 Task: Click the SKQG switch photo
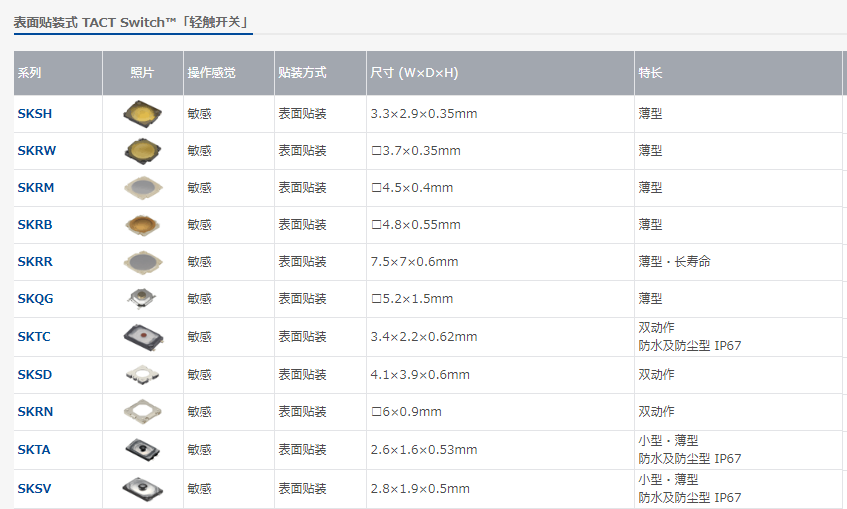pos(142,298)
